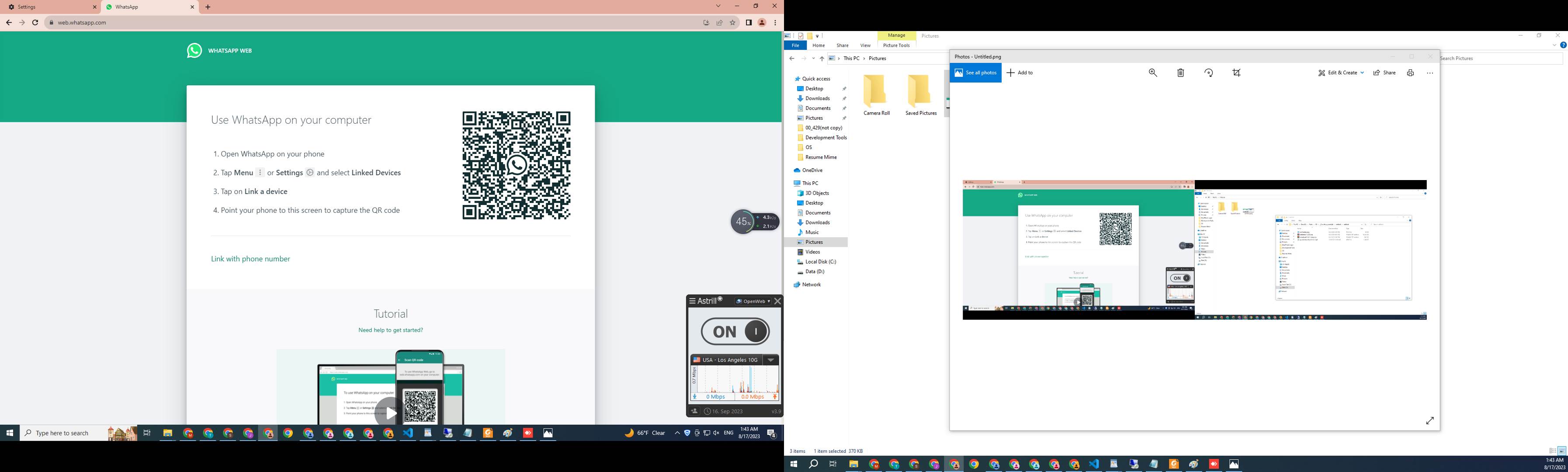Select the Picture Tools ribbon tab
The image size is (1568, 472).
(x=896, y=46)
